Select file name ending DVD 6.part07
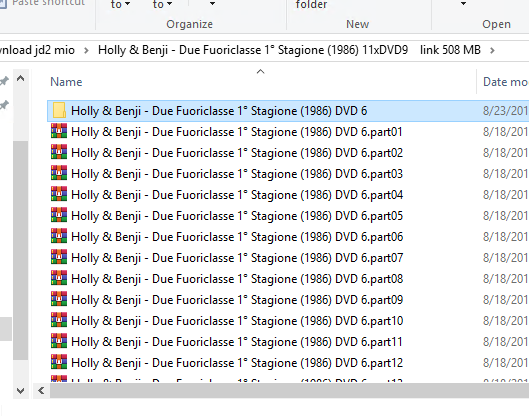This screenshot has width=529, height=416. pyautogui.click(x=237, y=258)
